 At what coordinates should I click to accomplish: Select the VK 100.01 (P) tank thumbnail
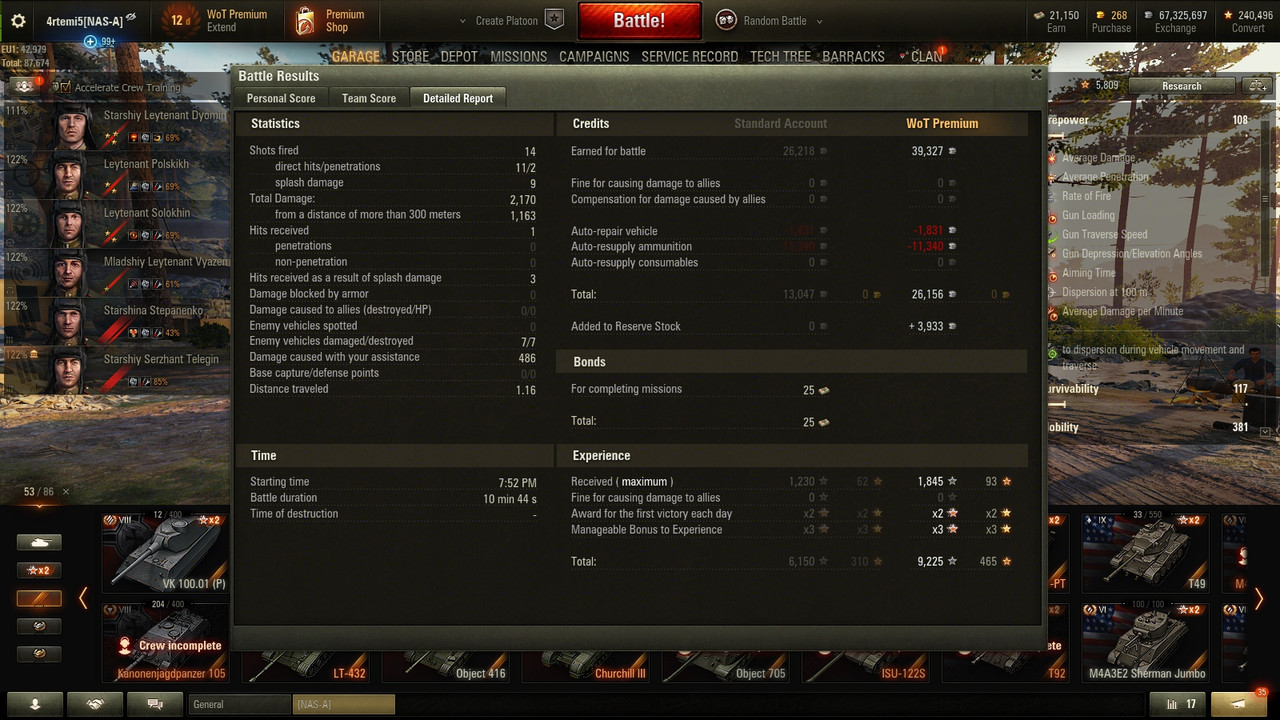coord(165,552)
